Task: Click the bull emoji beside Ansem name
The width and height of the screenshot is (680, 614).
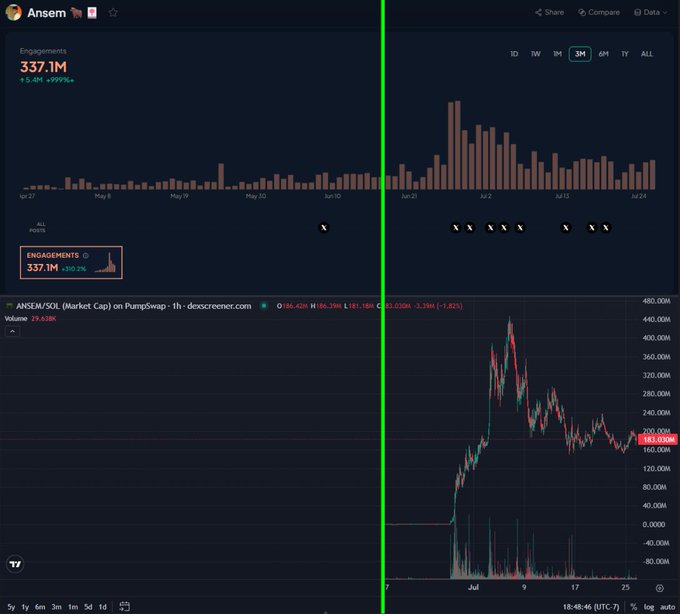Action: pos(76,13)
